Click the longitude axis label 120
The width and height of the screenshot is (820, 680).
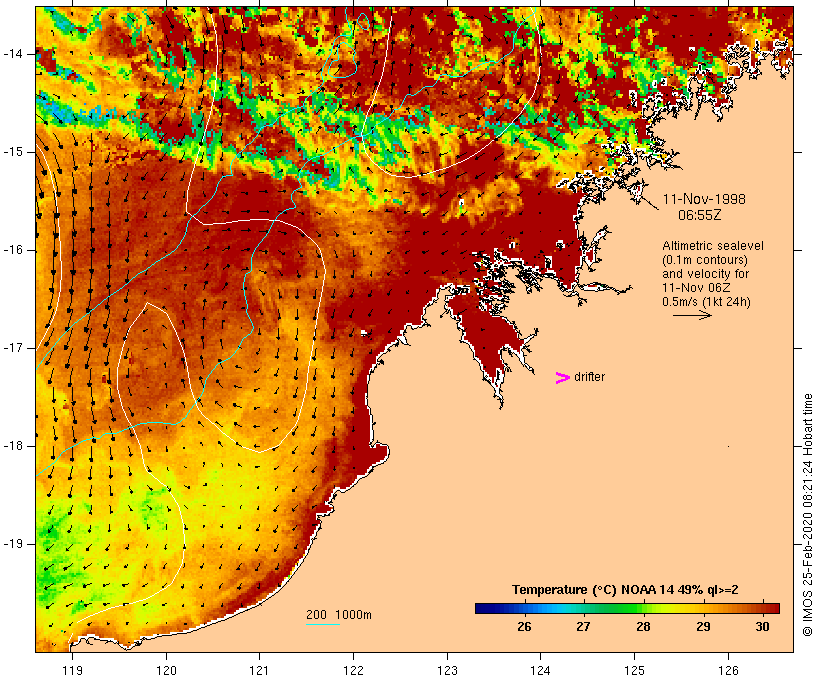166,671
